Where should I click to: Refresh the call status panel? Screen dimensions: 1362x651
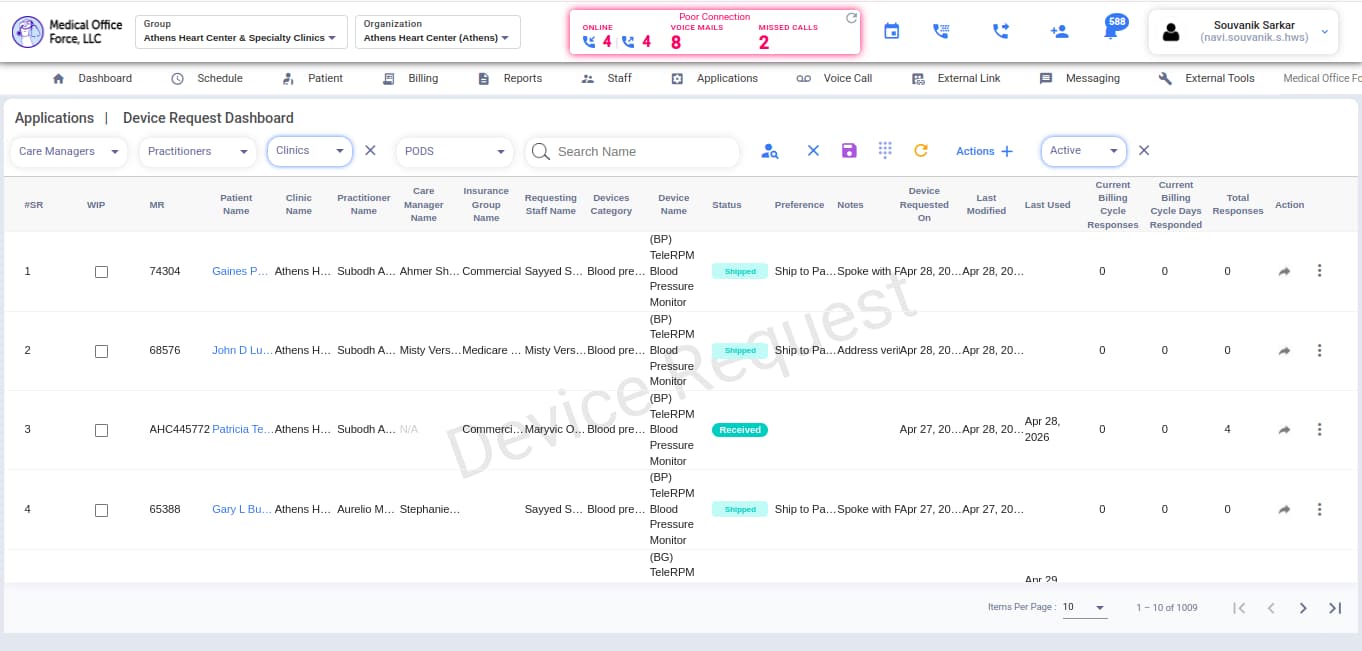[x=851, y=17]
